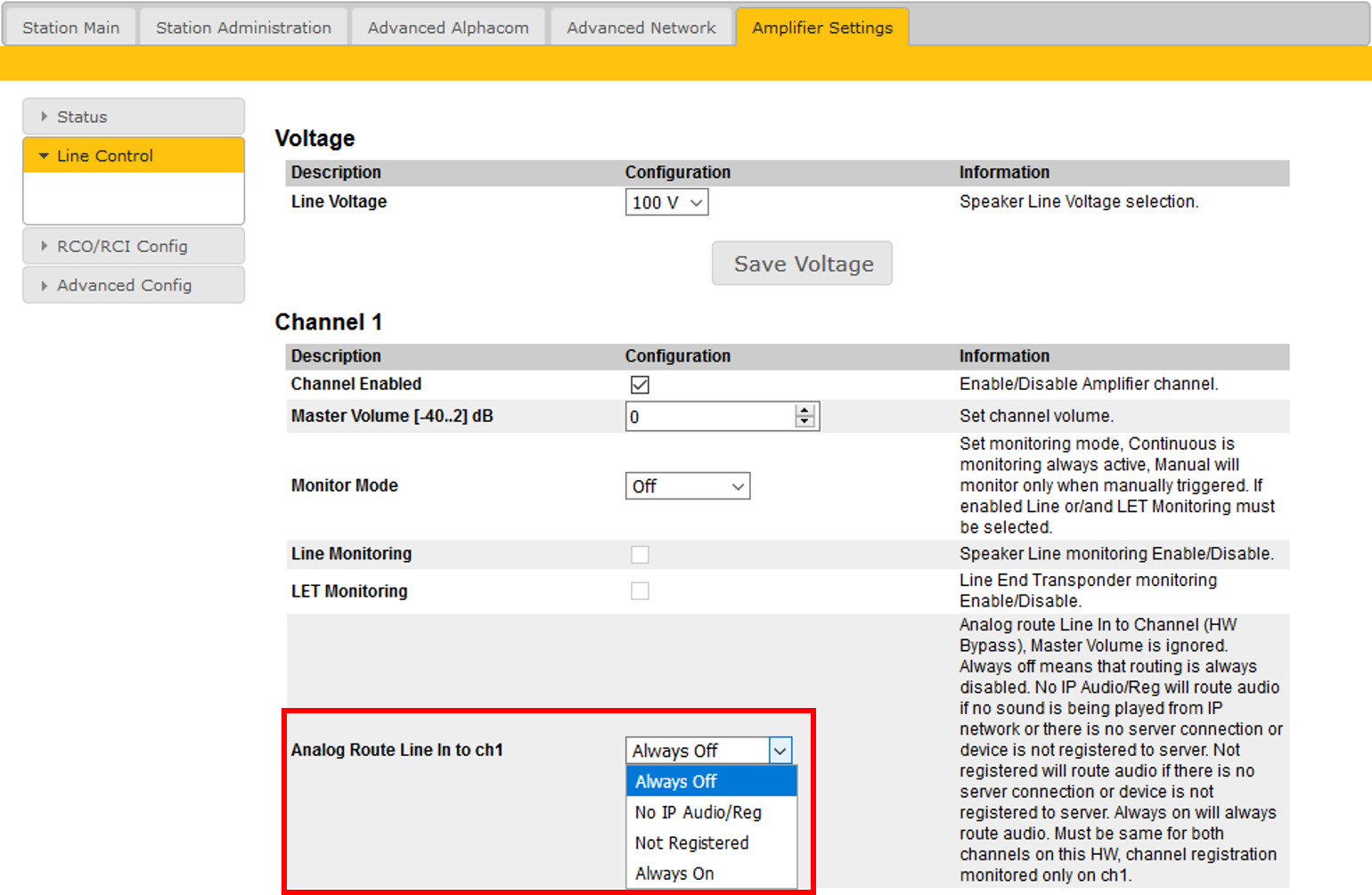Increase Master Volume with up arrow

[805, 411]
